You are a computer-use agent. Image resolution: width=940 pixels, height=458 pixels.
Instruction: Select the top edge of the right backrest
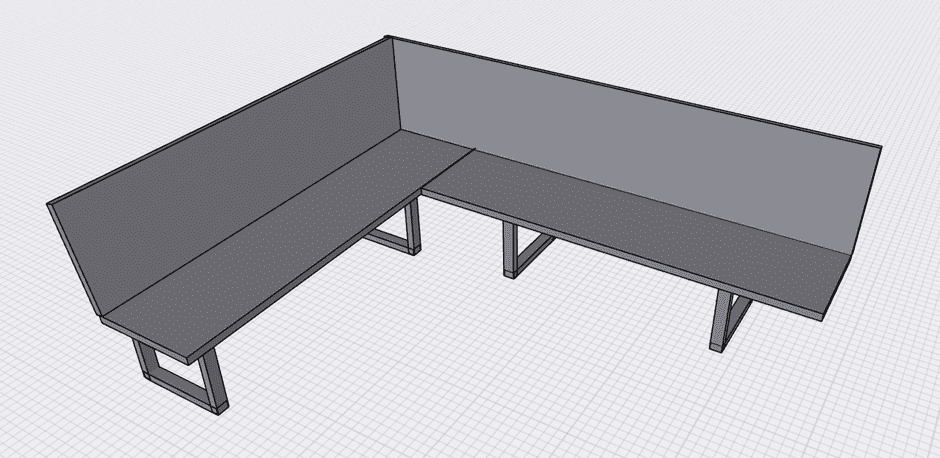(630, 91)
